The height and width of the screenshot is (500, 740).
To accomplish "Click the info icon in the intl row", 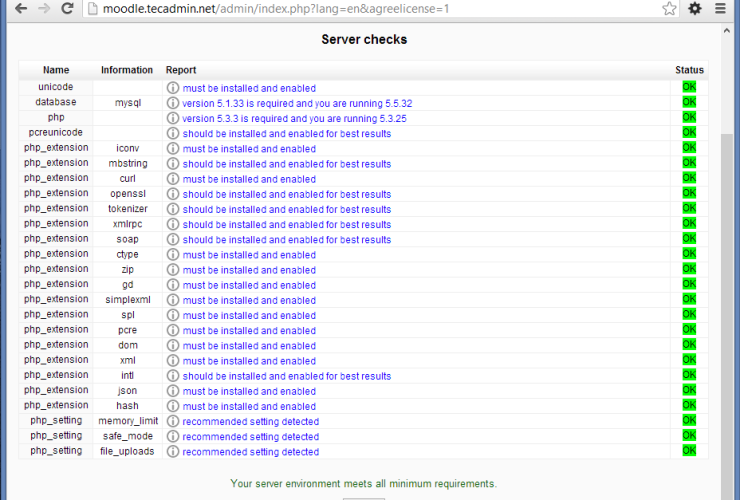I will [x=173, y=376].
